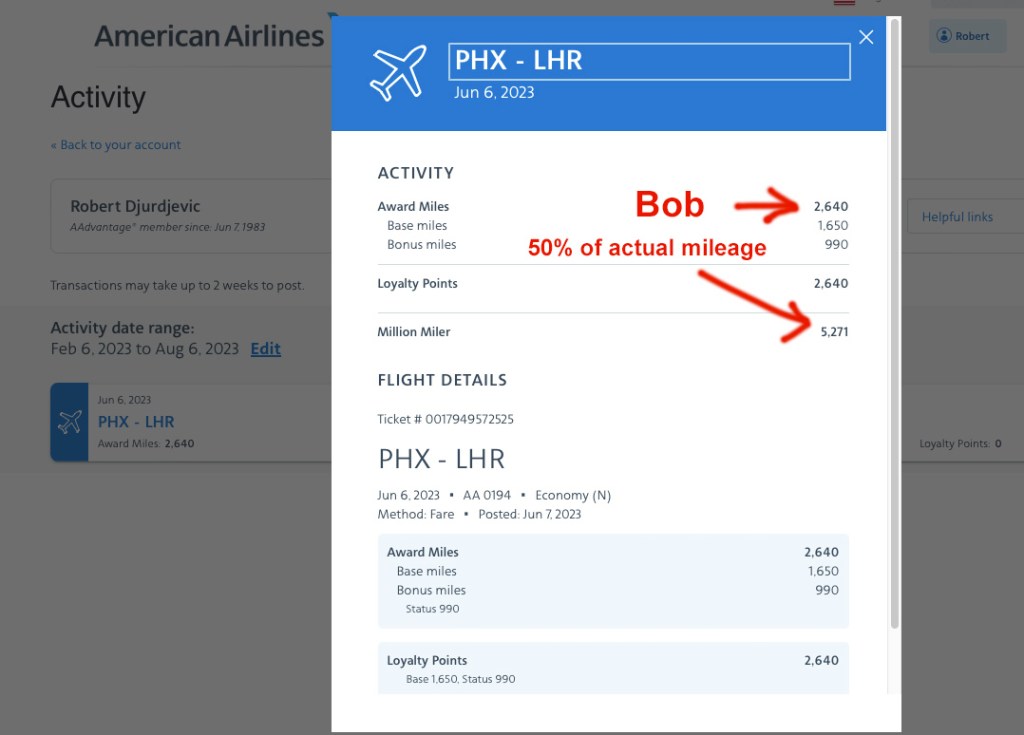
Task: Follow the Back to your account link
Action: 116,145
